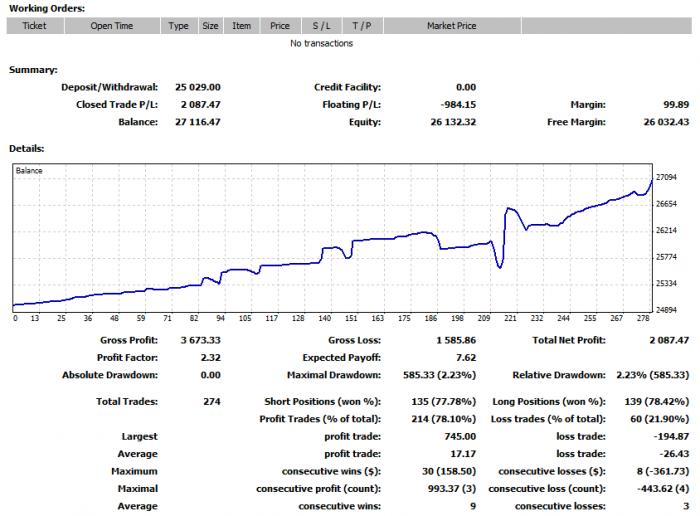The image size is (700, 516).
Task: Select the Maximal Drawdown value
Action: point(439,375)
